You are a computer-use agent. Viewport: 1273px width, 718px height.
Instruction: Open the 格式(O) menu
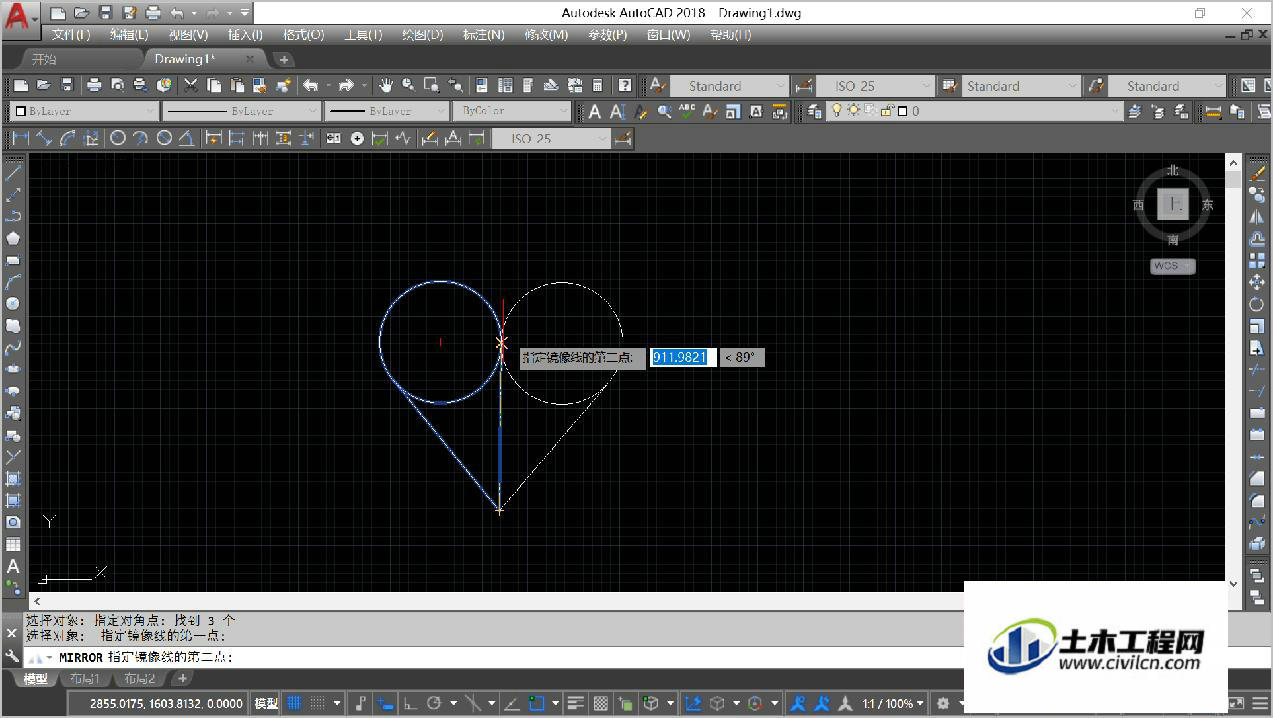coord(303,35)
